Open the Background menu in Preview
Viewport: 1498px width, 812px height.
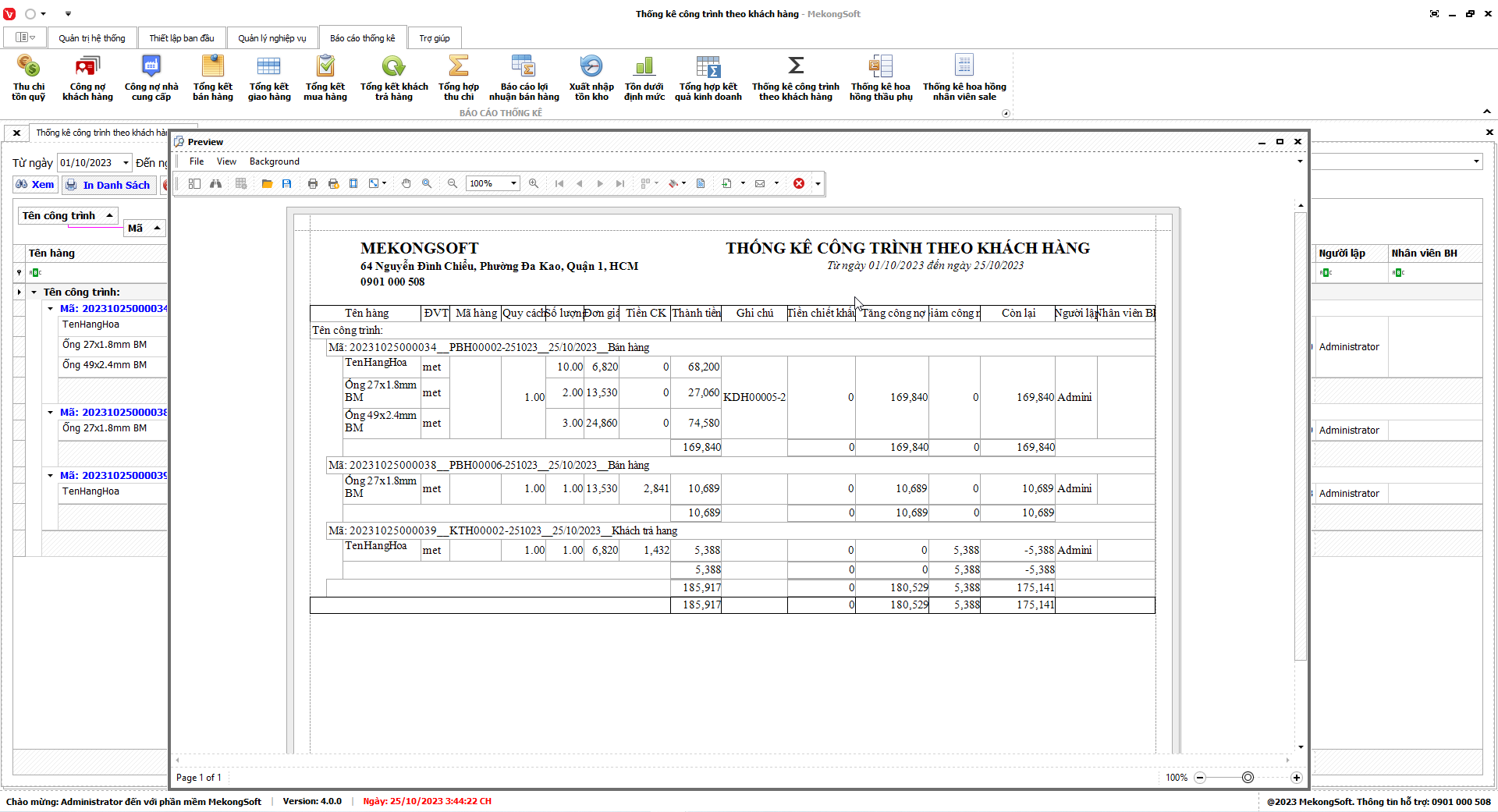[274, 161]
